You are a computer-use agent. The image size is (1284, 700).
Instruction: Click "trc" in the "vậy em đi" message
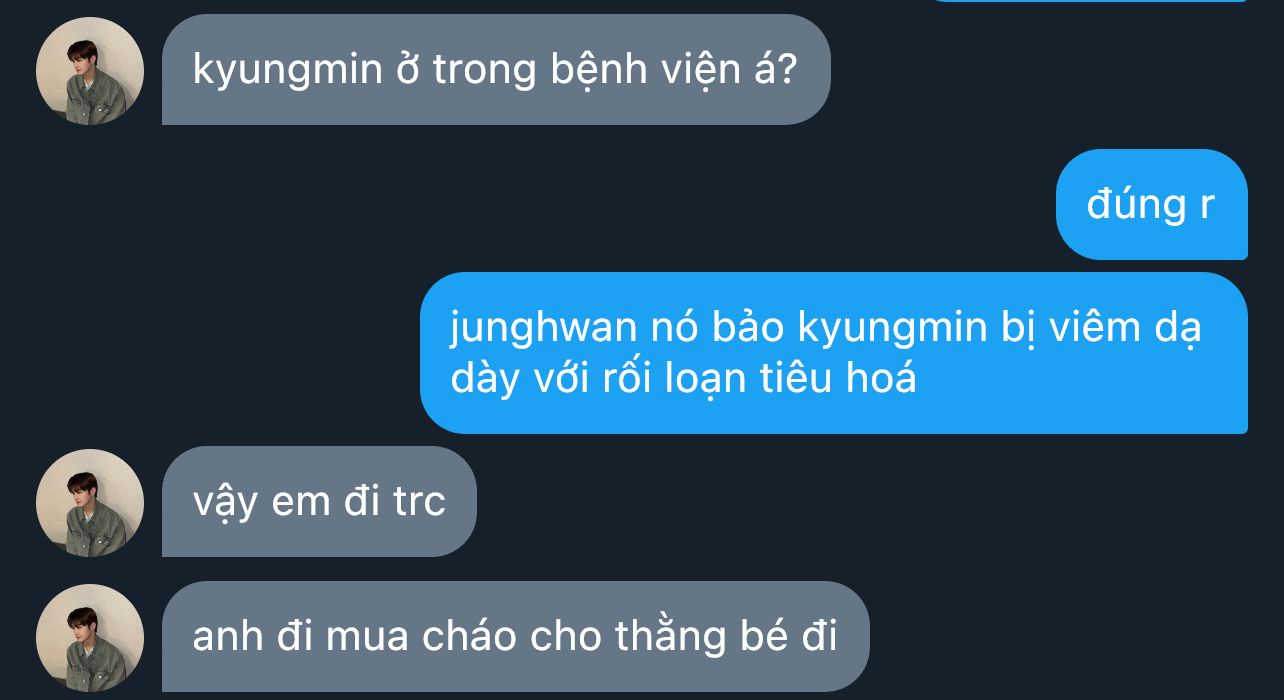point(419,503)
